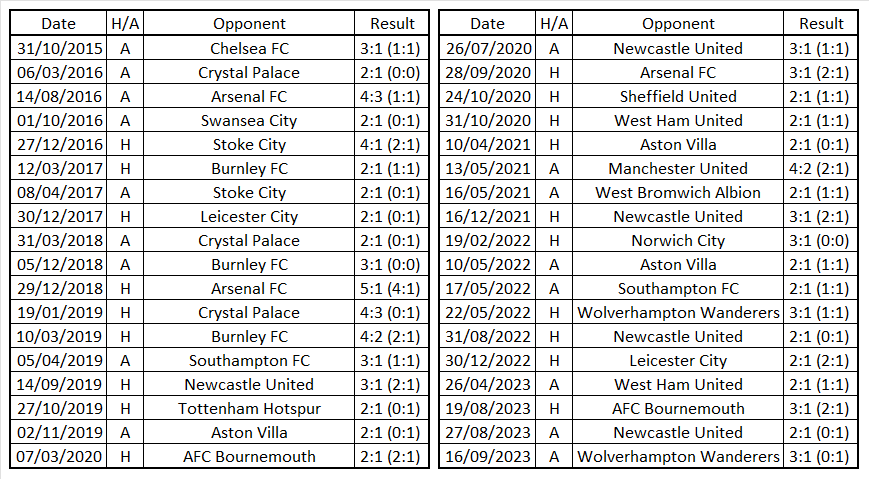Select the Norwich City cell
The width and height of the screenshot is (869, 479).
[x=678, y=241]
